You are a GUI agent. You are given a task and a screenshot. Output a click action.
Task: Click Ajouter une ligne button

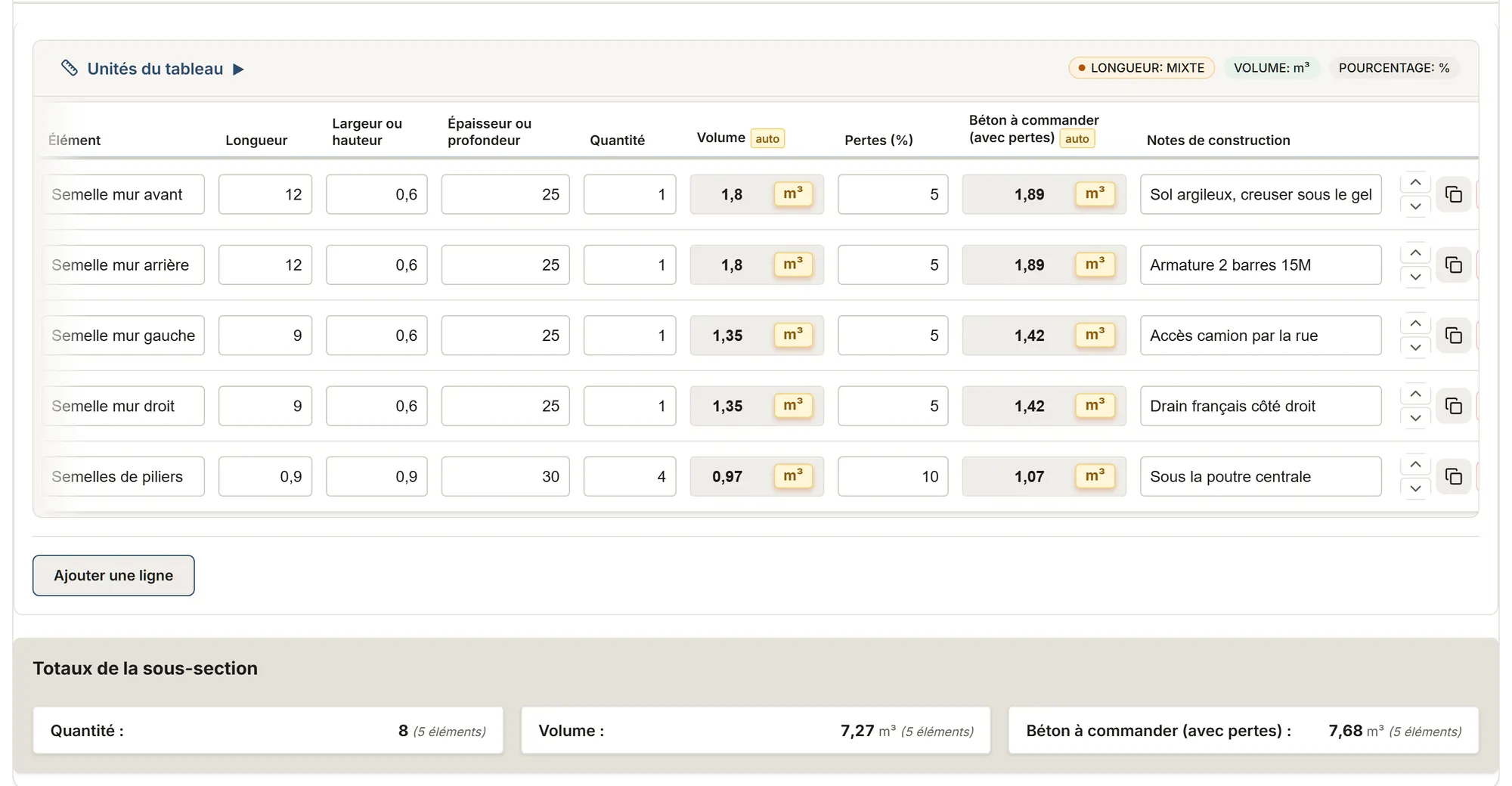pos(113,575)
